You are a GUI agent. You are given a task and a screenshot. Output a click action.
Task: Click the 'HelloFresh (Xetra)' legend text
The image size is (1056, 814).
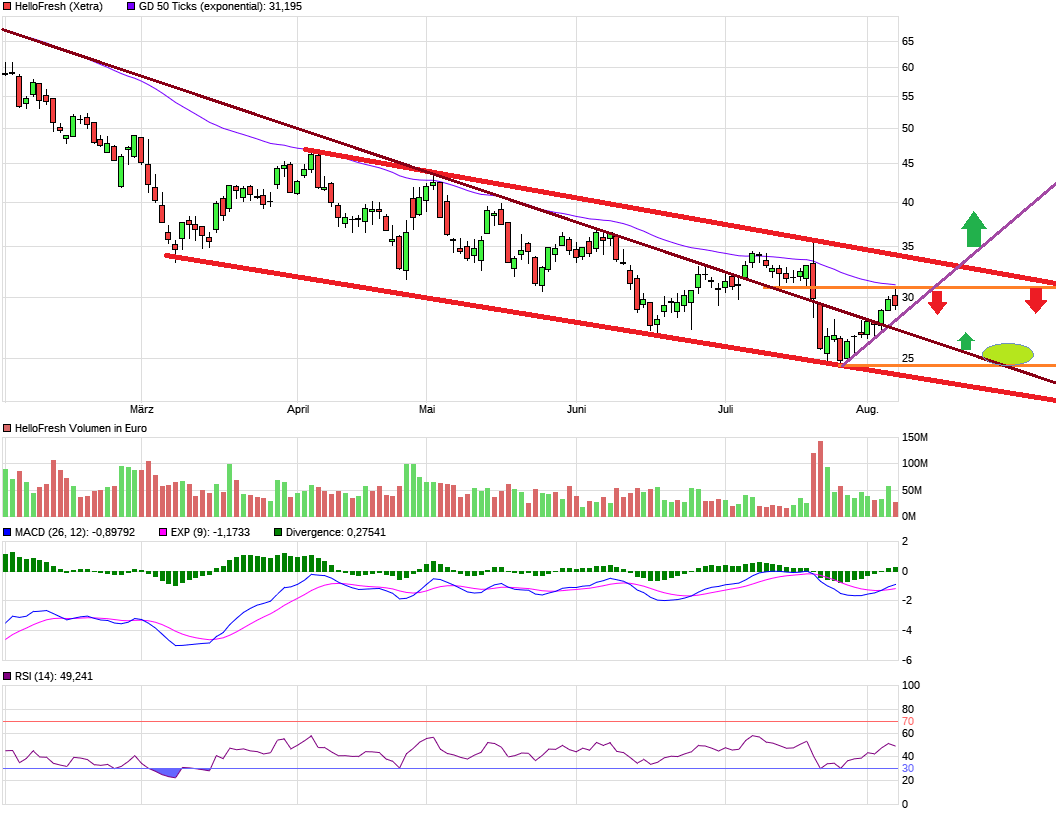tap(59, 7)
